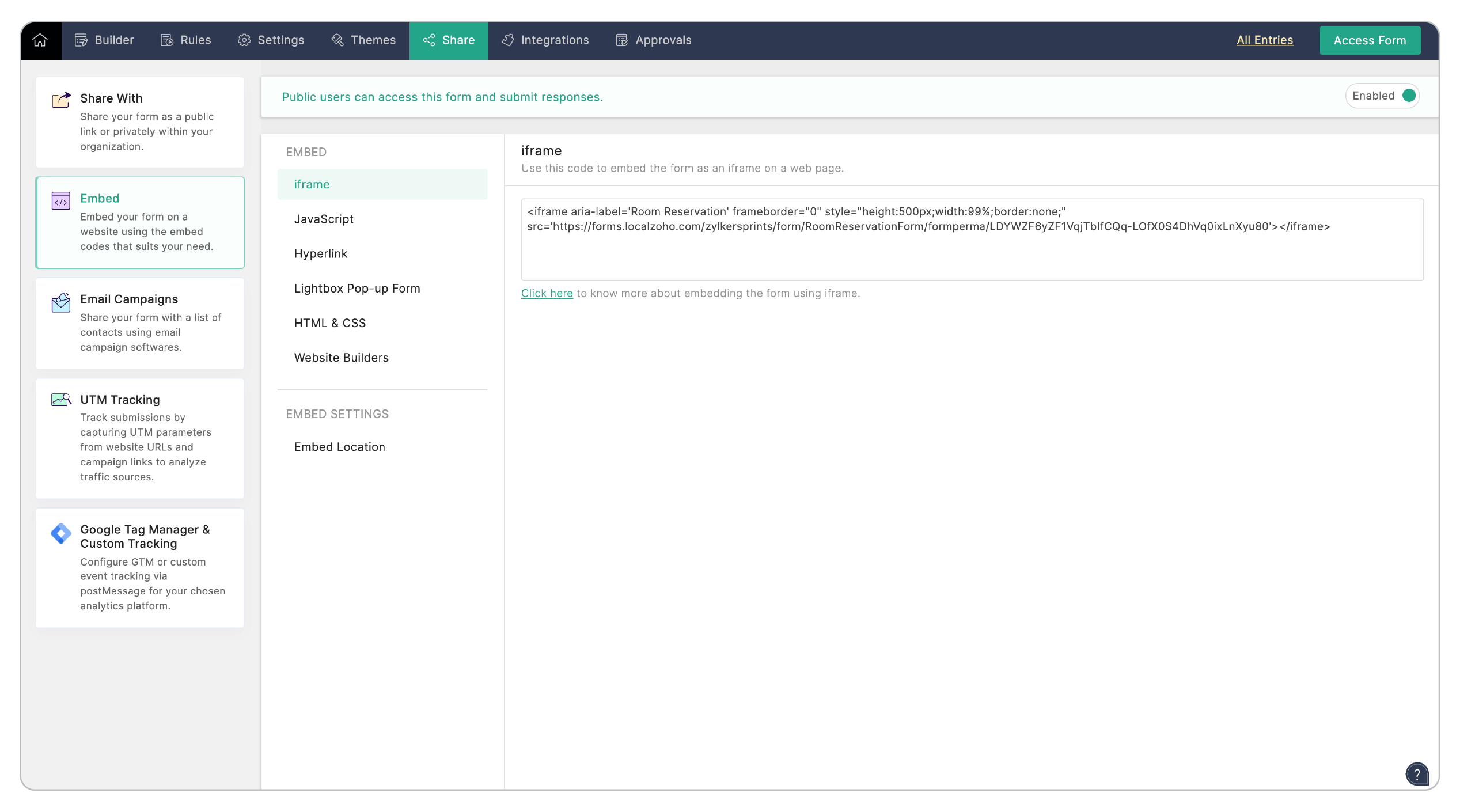Select JavaScript embed option
Viewport: 1460px width, 812px height.
[x=324, y=219]
